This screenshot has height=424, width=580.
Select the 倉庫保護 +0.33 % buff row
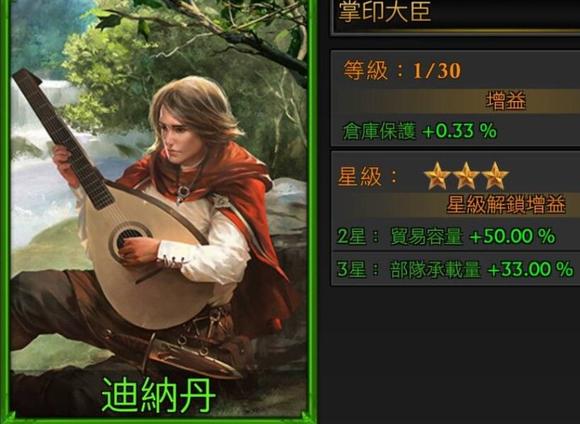click(x=456, y=131)
